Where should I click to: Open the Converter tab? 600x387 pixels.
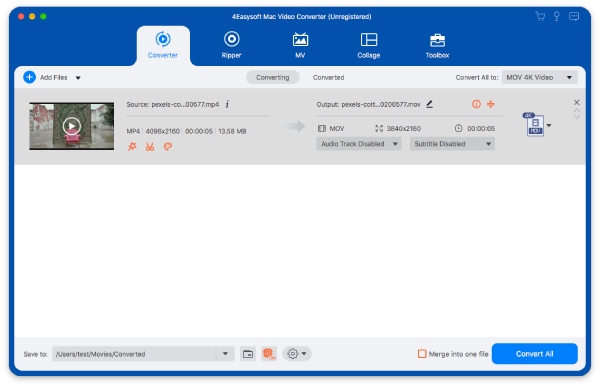click(163, 46)
